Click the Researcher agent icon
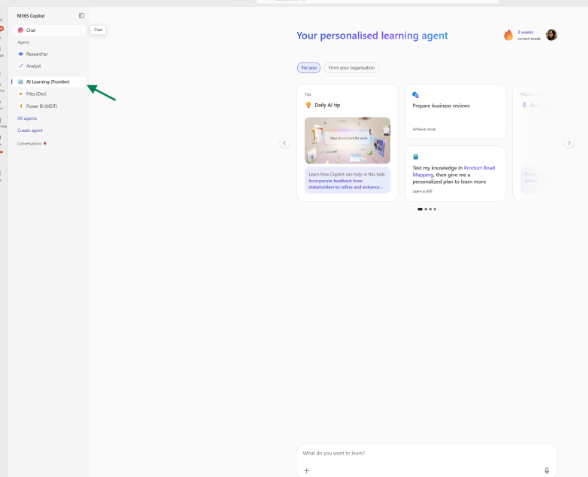588x477 pixels. click(x=21, y=54)
